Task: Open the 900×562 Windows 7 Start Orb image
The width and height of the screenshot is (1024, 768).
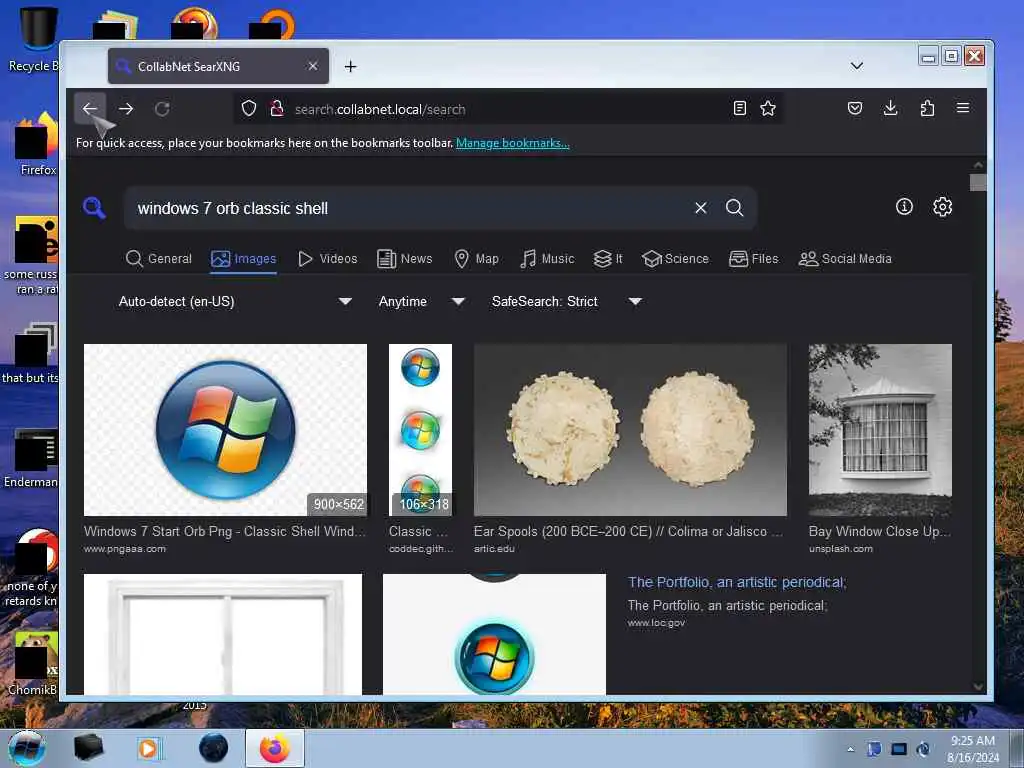Action: [x=225, y=430]
